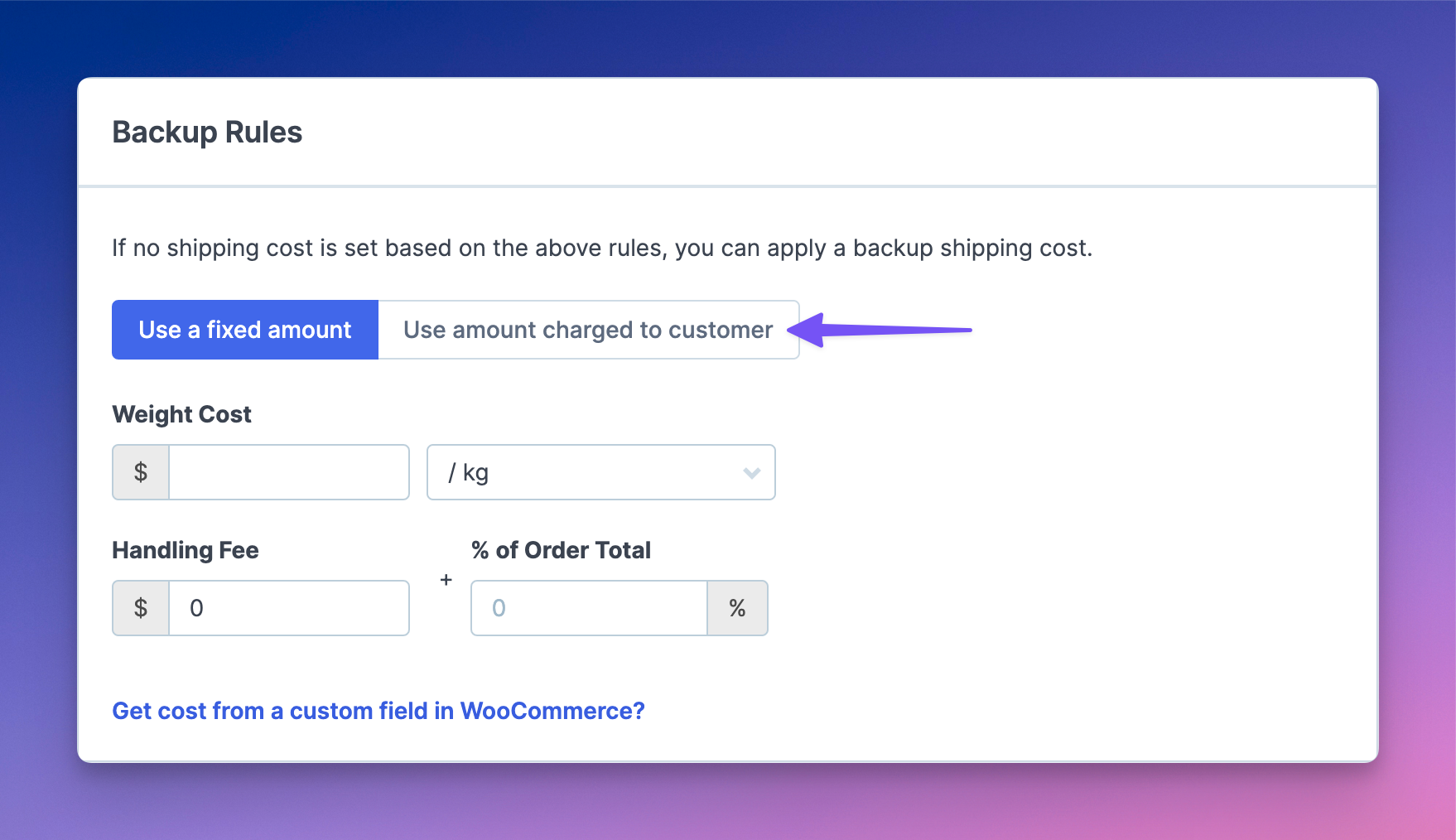1456x840 pixels.
Task: Switch to Use amount charged to customer
Action: point(588,330)
